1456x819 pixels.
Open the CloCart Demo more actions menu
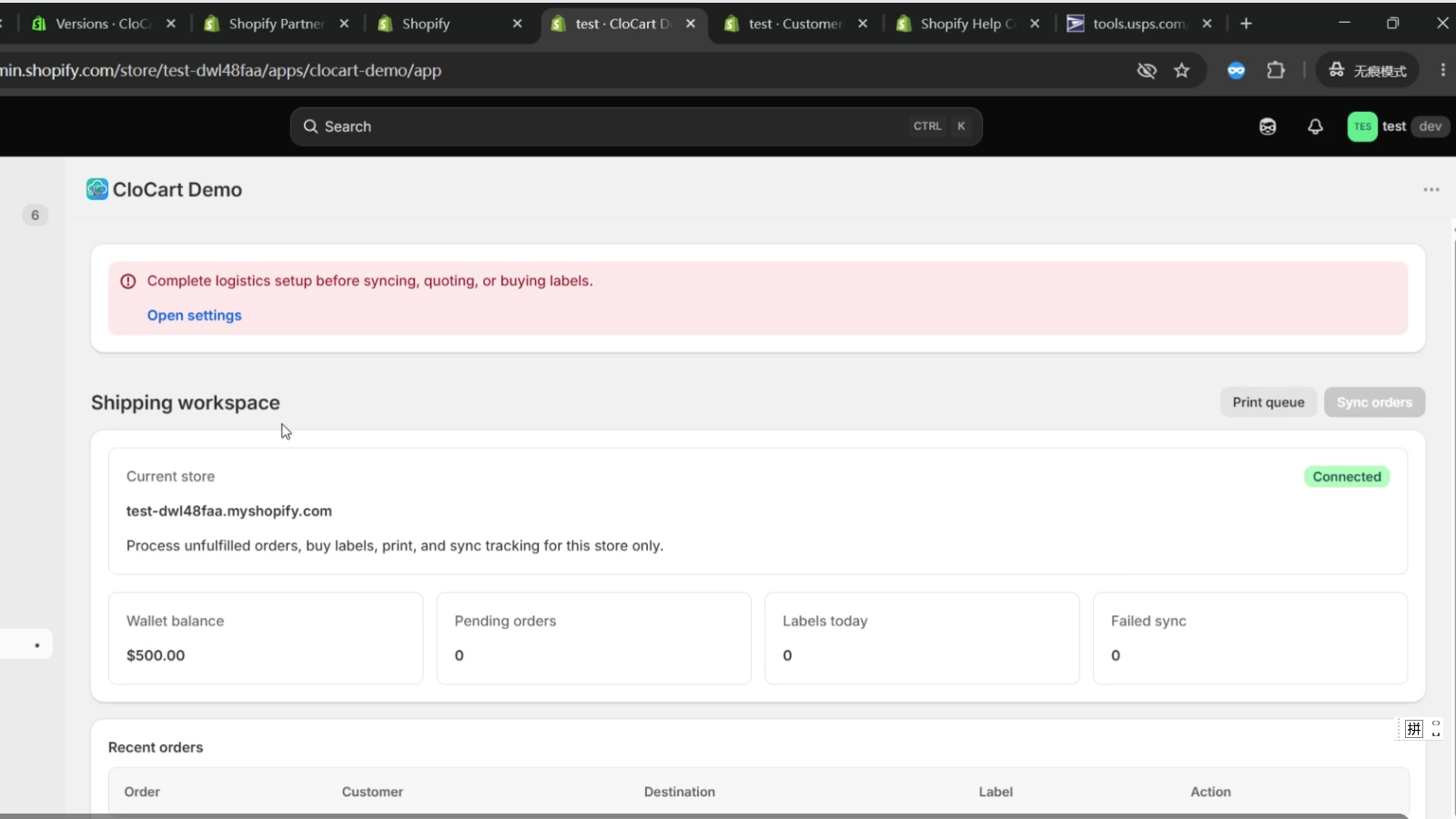pyautogui.click(x=1431, y=189)
